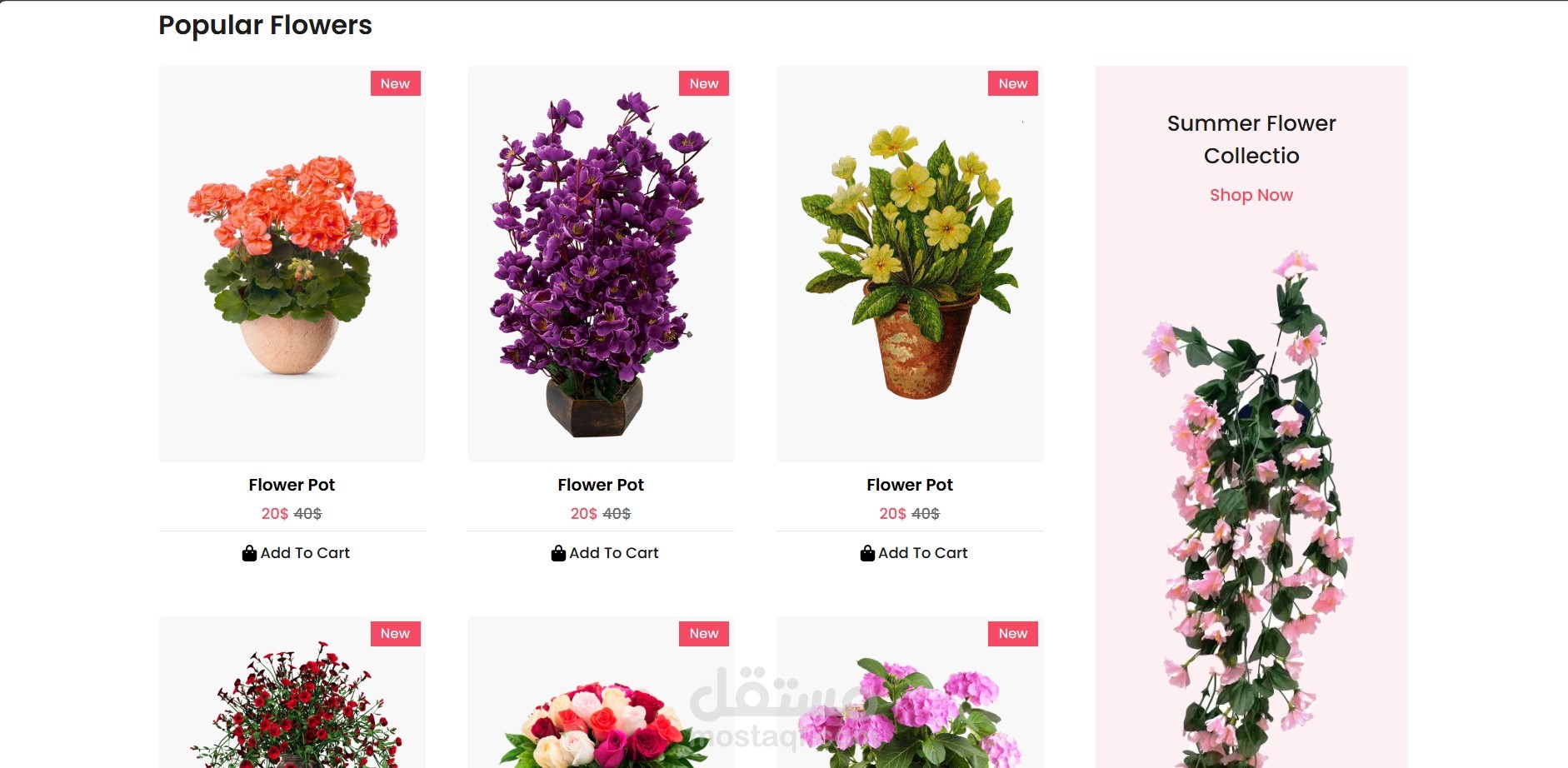1568x768 pixels.
Task: Add the orange geranium Flower Pot to cart
Action: pyautogui.click(x=296, y=553)
